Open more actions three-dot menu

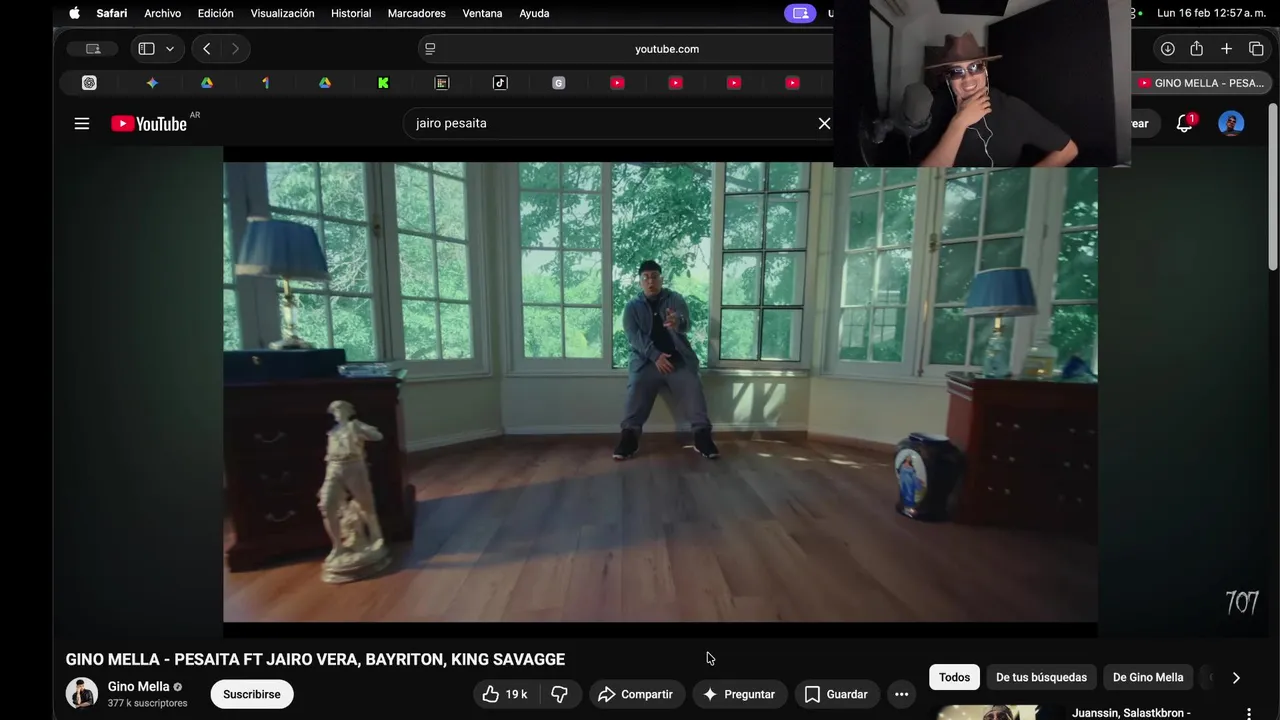coord(901,694)
